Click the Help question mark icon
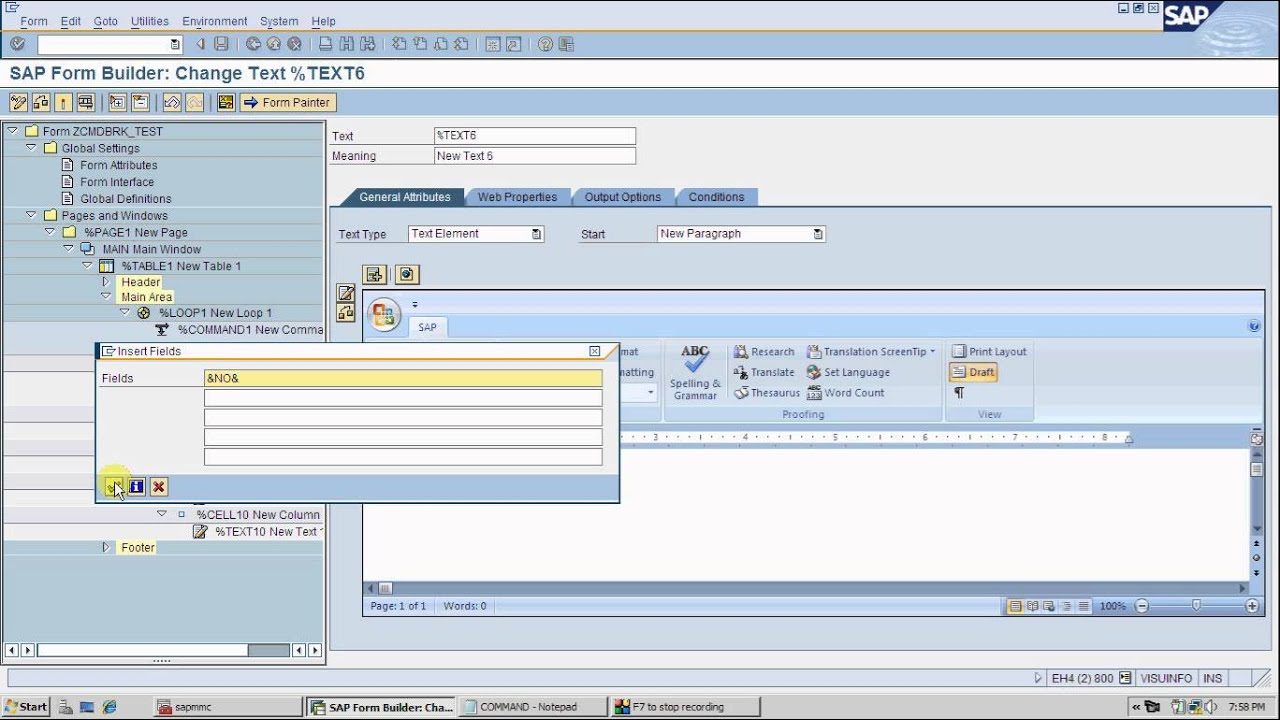1280x720 pixels. (x=545, y=44)
